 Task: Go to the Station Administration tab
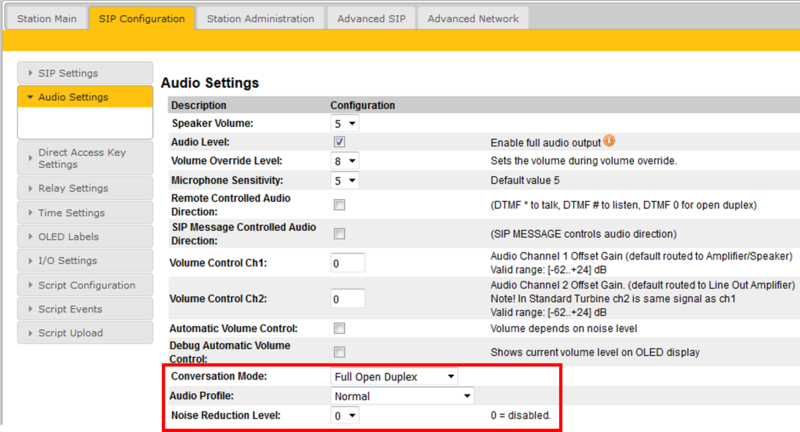coord(260,18)
